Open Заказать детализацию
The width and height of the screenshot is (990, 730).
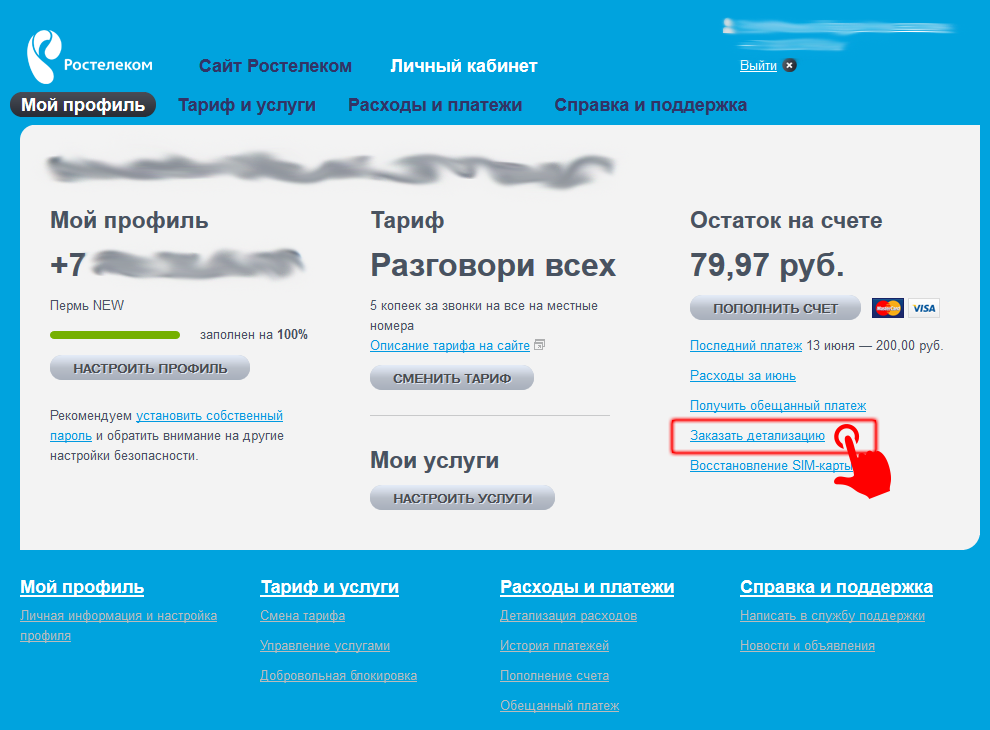point(757,435)
